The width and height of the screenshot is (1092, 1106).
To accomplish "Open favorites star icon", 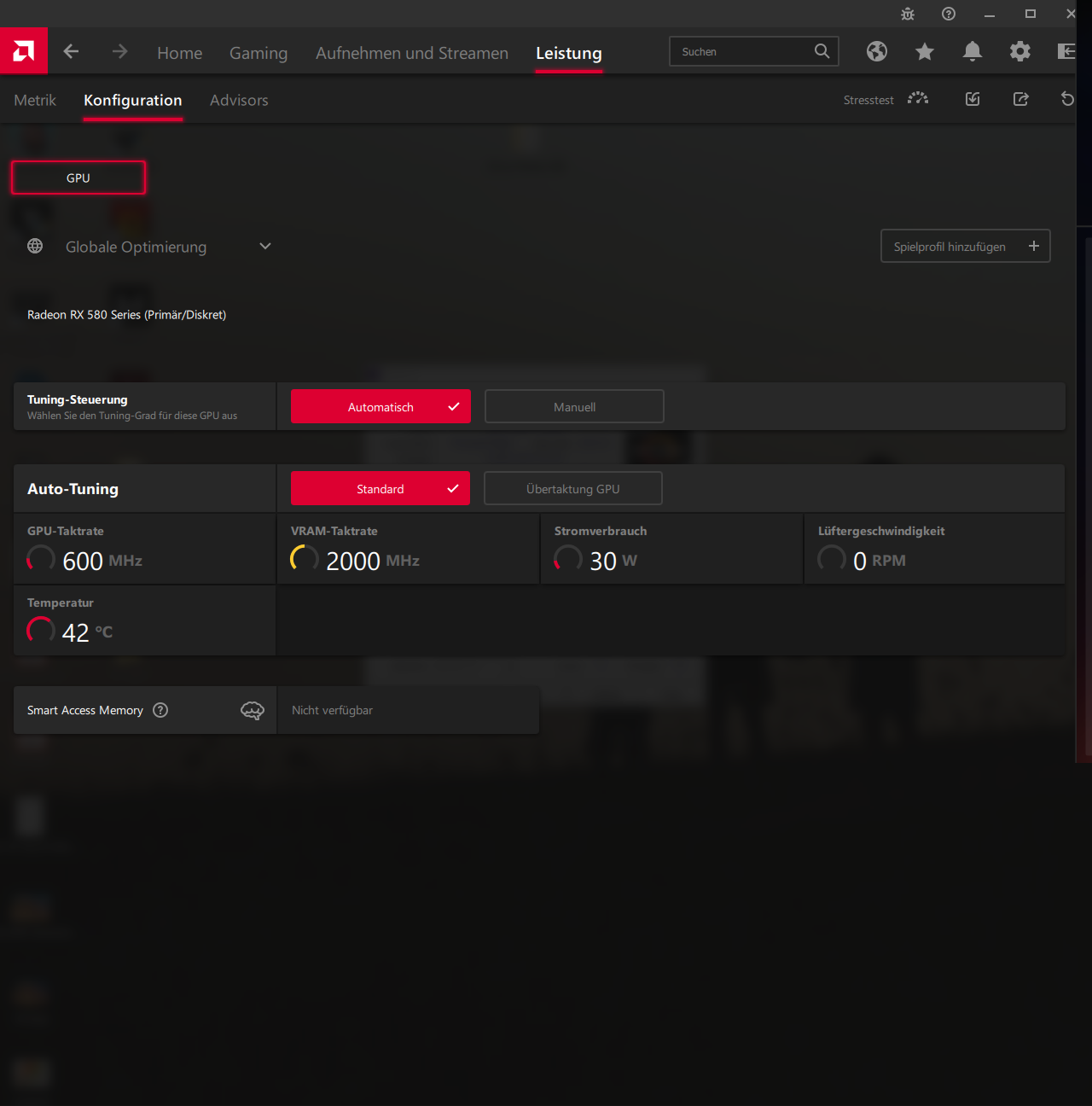I will click(x=925, y=51).
